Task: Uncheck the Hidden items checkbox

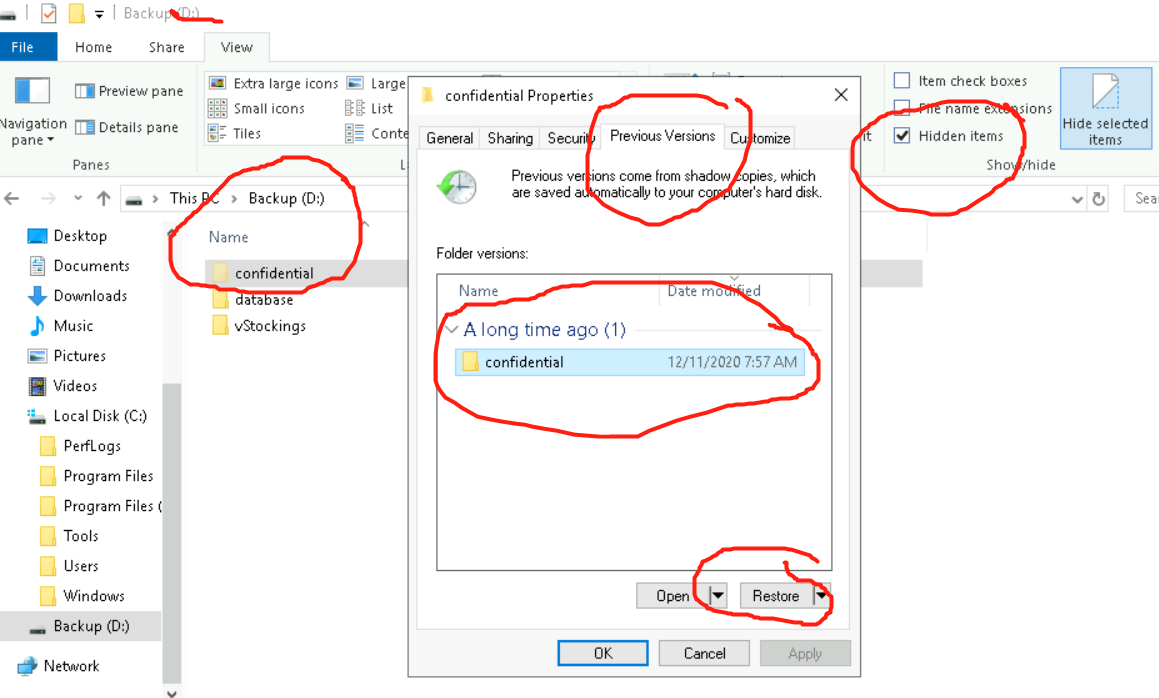Action: pyautogui.click(x=902, y=136)
